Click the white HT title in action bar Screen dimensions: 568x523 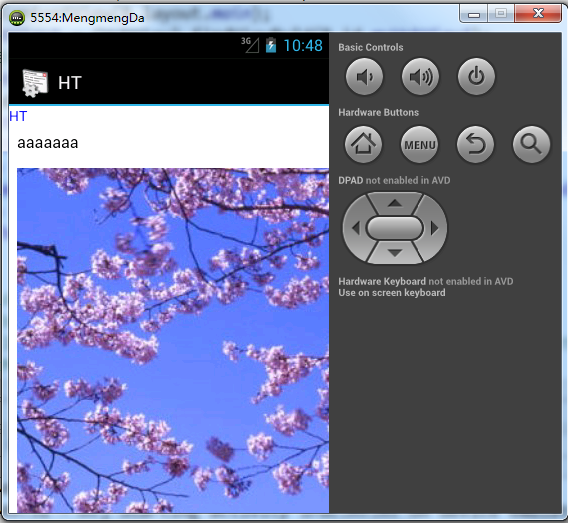70,83
